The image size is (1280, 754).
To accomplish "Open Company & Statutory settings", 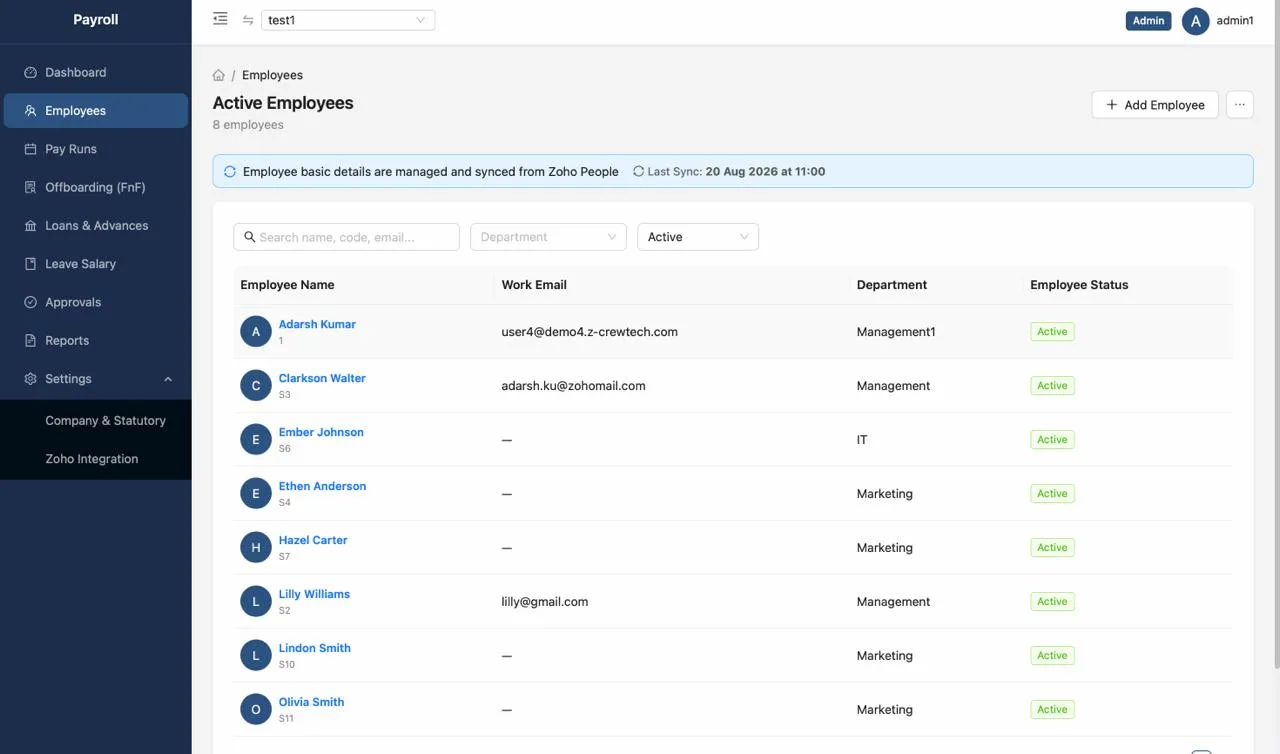I will click(x=96, y=421).
